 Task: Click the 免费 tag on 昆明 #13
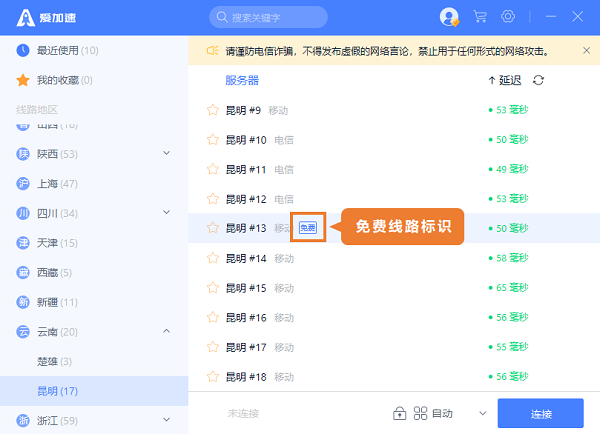click(x=307, y=228)
